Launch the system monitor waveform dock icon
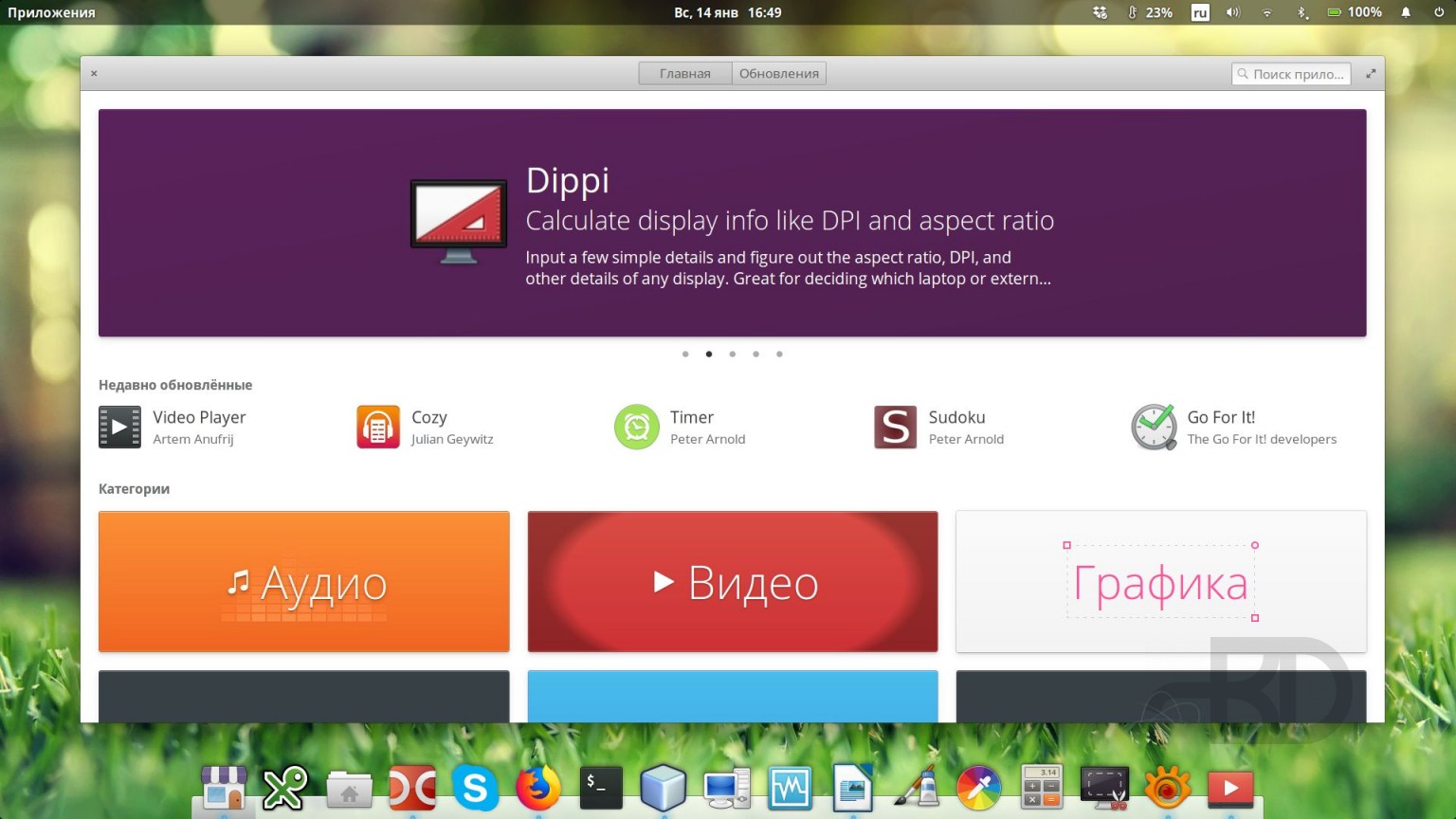1456x819 pixels. 790,788
